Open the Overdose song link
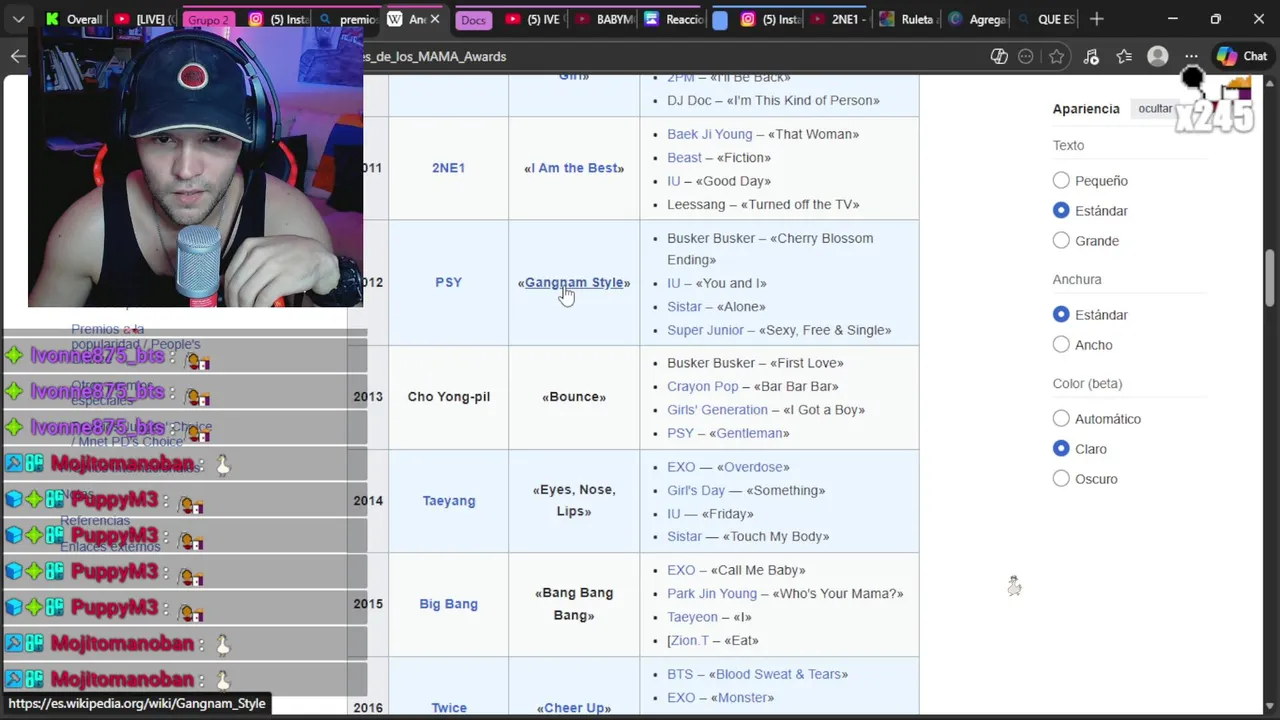The width and height of the screenshot is (1280, 720). click(x=753, y=467)
